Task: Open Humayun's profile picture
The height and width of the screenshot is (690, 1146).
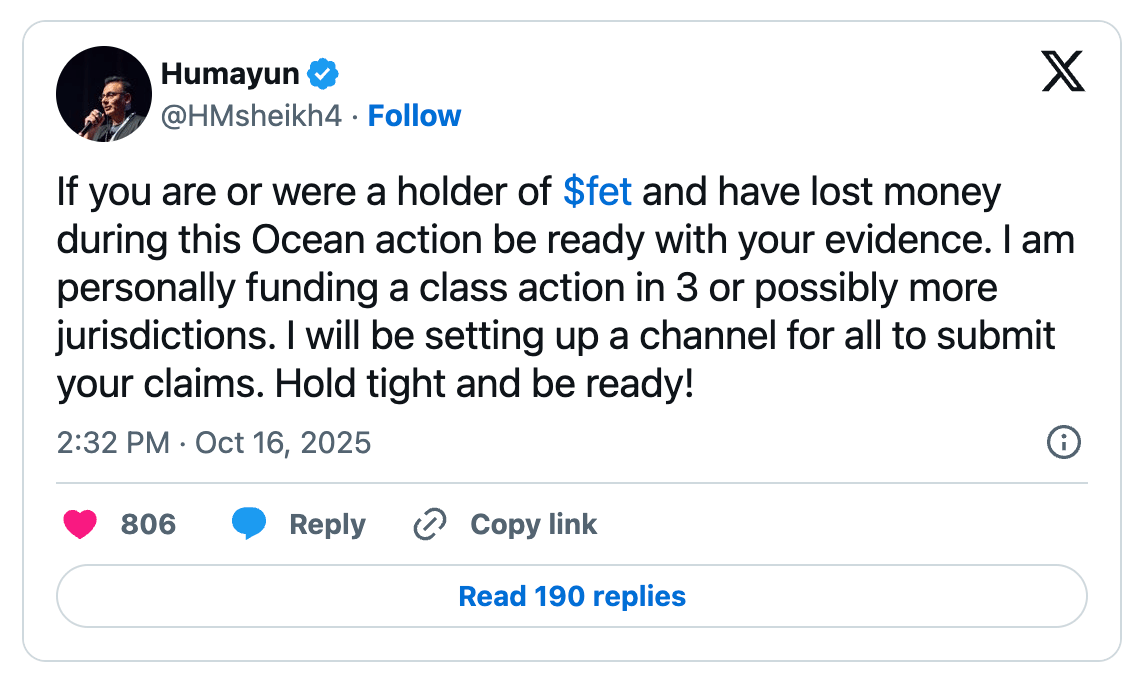Action: tap(104, 94)
